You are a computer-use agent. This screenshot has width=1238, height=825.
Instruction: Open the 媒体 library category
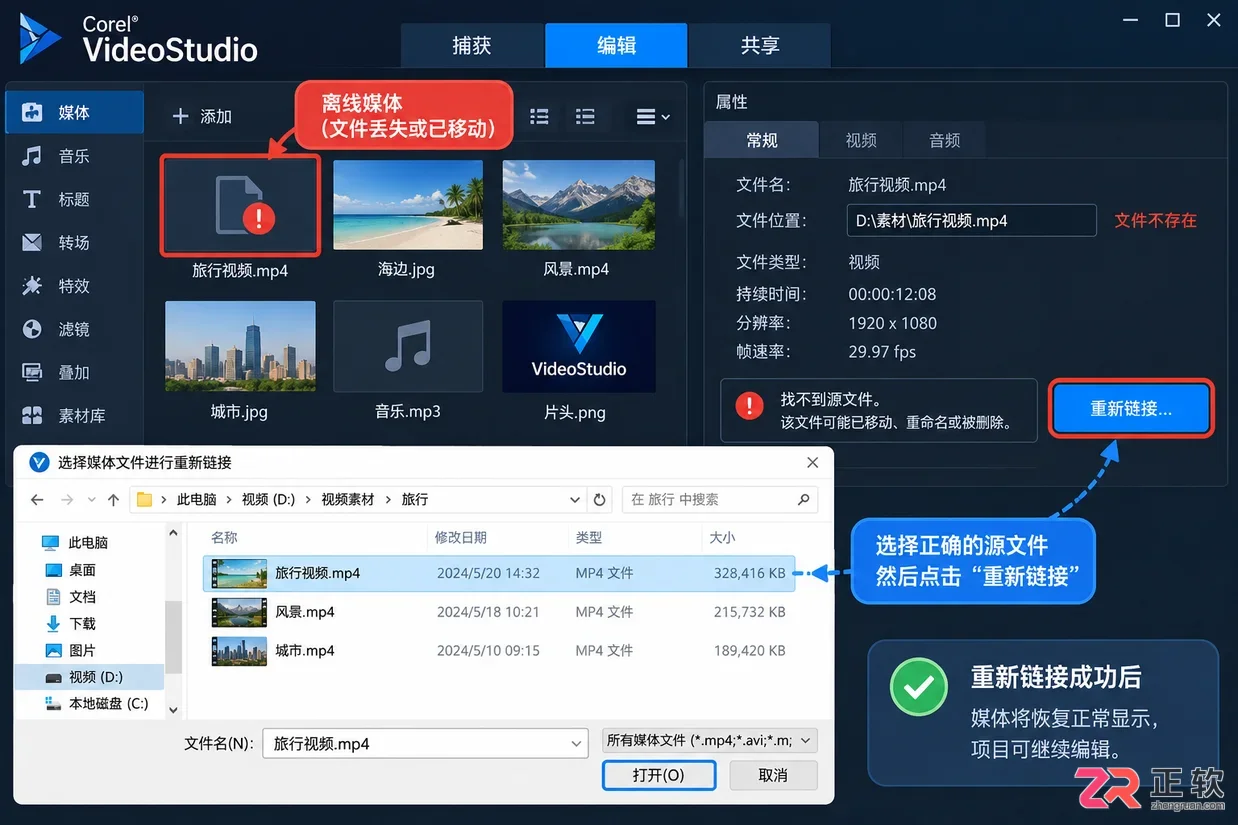pyautogui.click(x=74, y=112)
